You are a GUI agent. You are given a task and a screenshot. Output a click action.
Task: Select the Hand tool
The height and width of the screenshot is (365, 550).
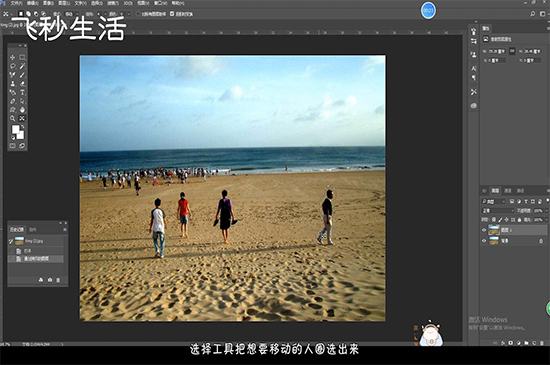(22, 109)
